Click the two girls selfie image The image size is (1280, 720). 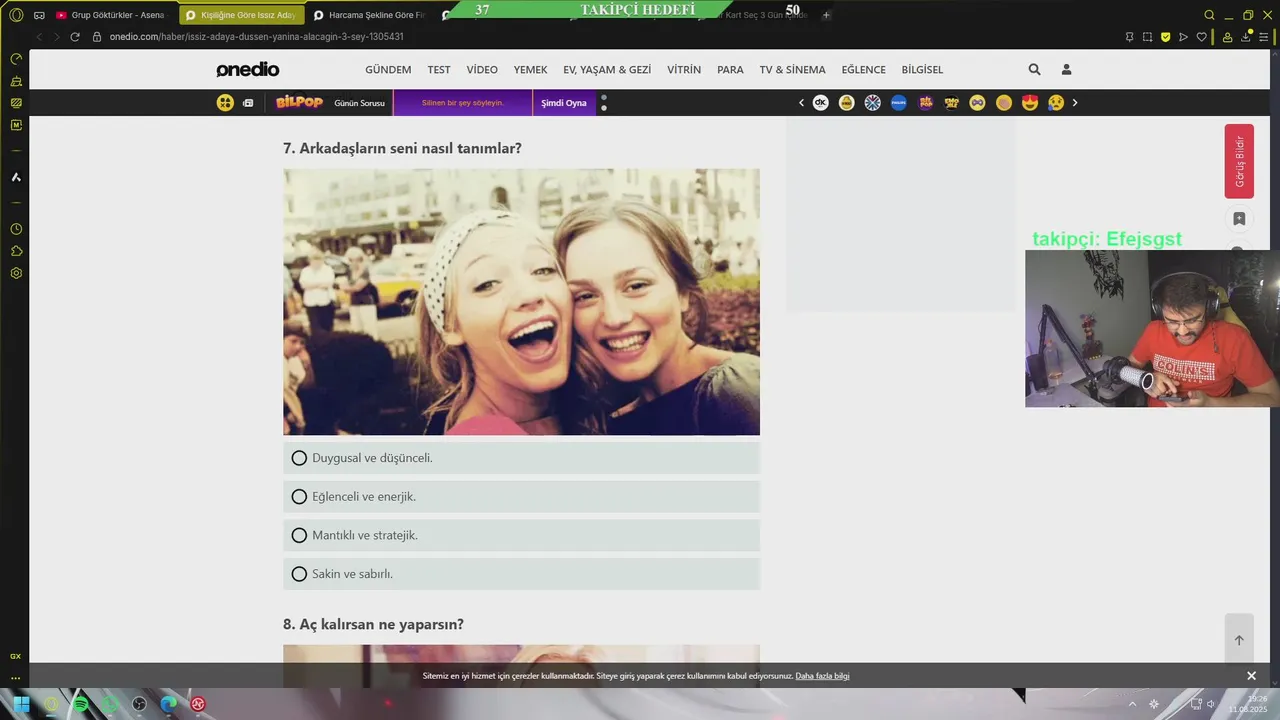point(521,302)
